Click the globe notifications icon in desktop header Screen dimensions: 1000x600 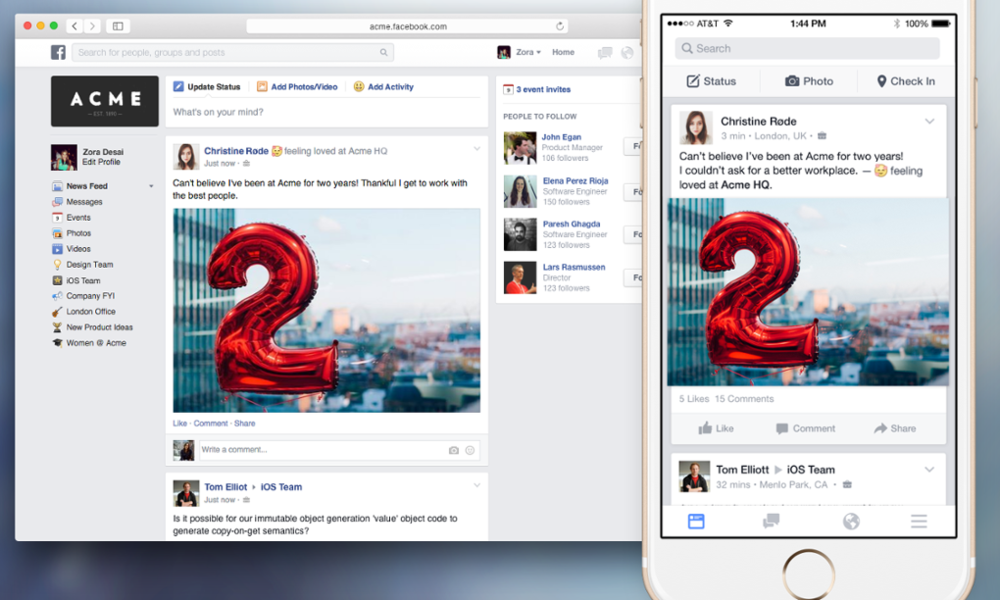(x=627, y=53)
